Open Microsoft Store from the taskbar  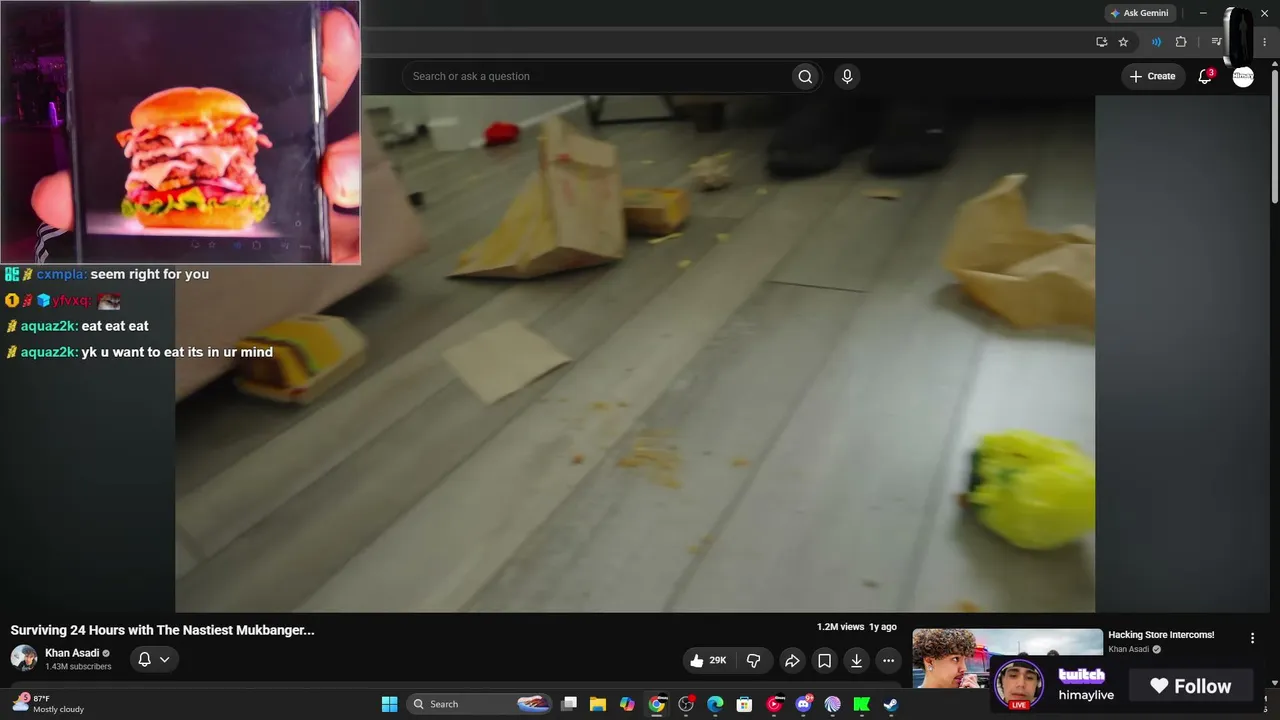click(x=744, y=704)
